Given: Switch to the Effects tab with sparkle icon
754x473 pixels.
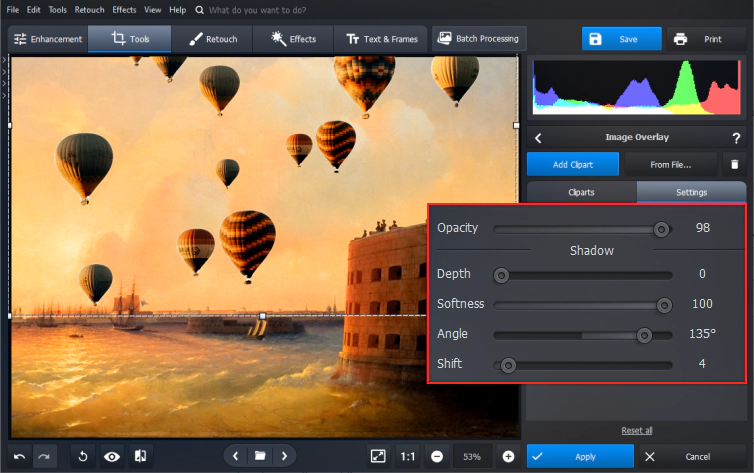Looking at the screenshot, I should (293, 39).
